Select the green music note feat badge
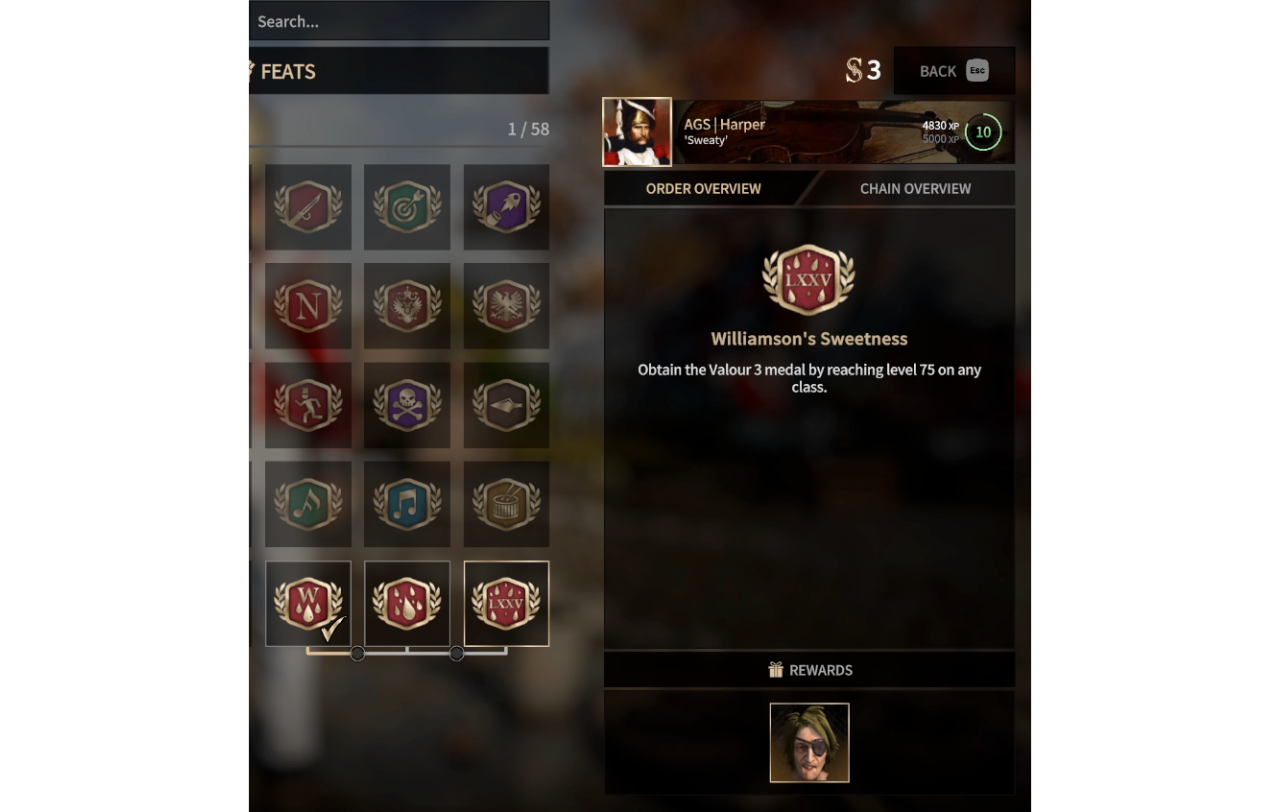 [x=308, y=504]
